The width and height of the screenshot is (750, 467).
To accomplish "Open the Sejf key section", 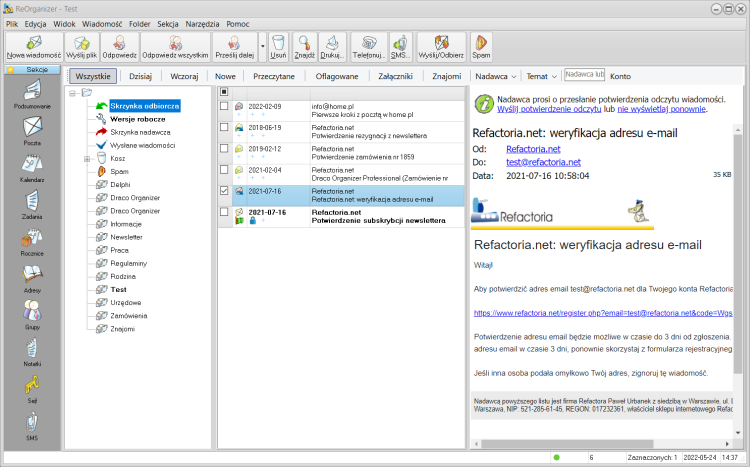I will (32, 389).
